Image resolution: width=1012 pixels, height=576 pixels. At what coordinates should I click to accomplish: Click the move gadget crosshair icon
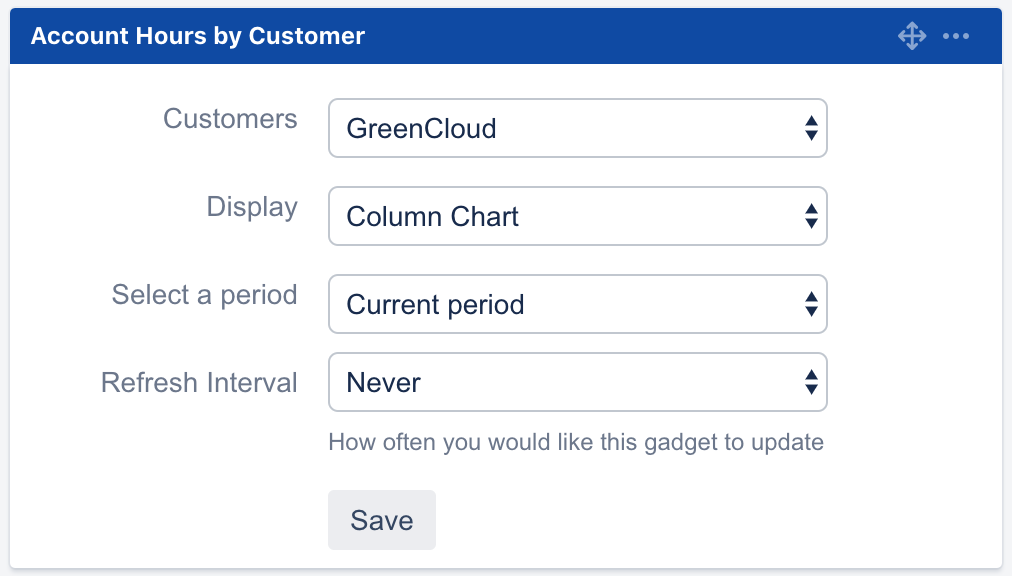pos(911,37)
